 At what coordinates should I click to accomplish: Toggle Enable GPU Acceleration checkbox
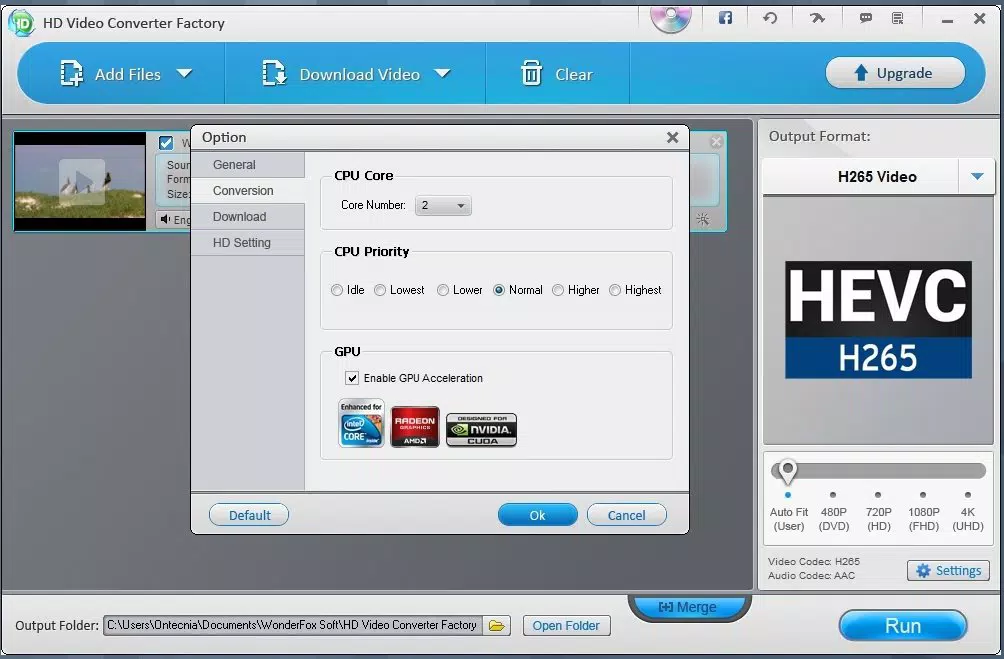pos(352,378)
